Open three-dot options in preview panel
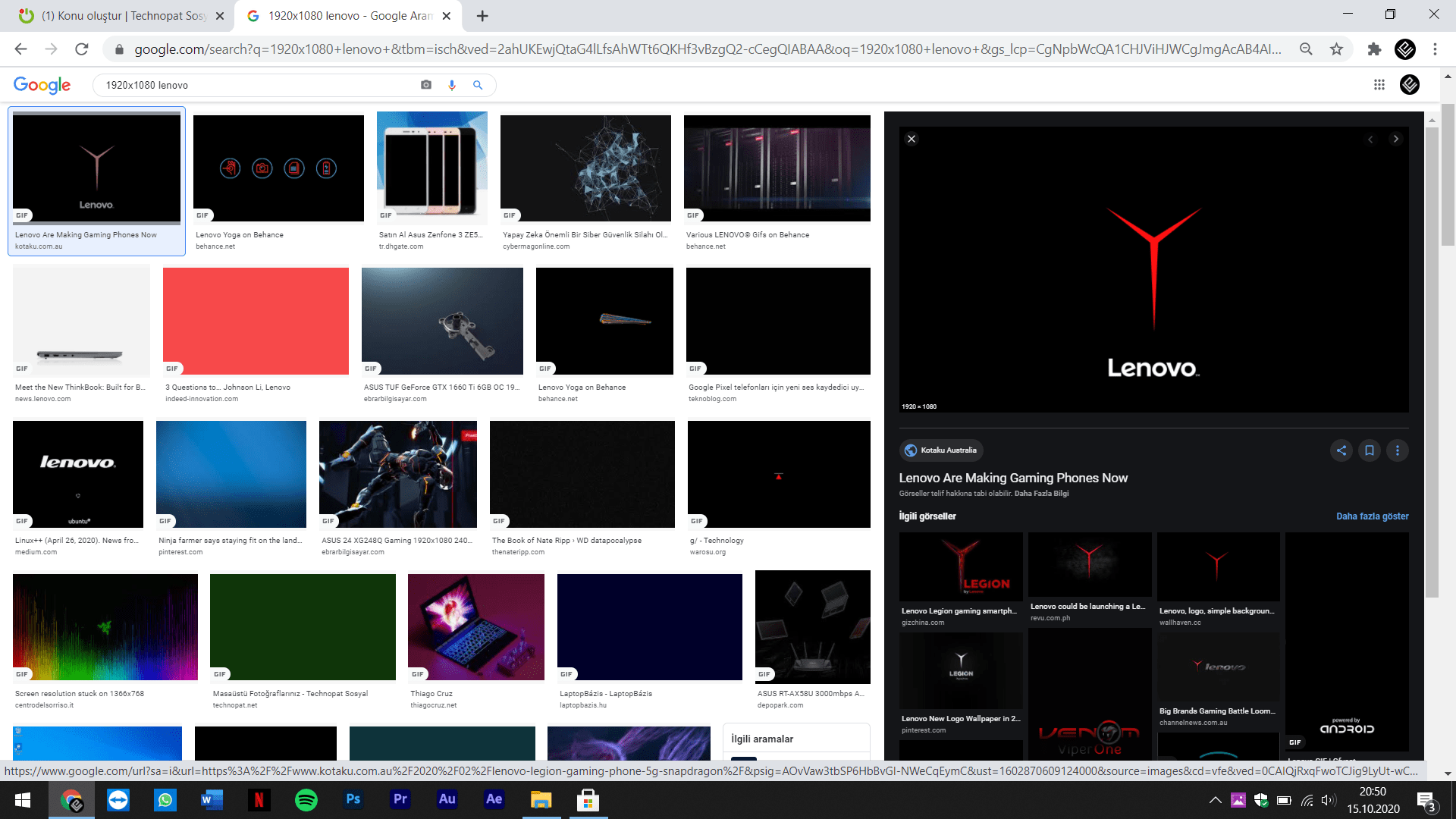Screen dimensions: 1456x819 click(1398, 450)
